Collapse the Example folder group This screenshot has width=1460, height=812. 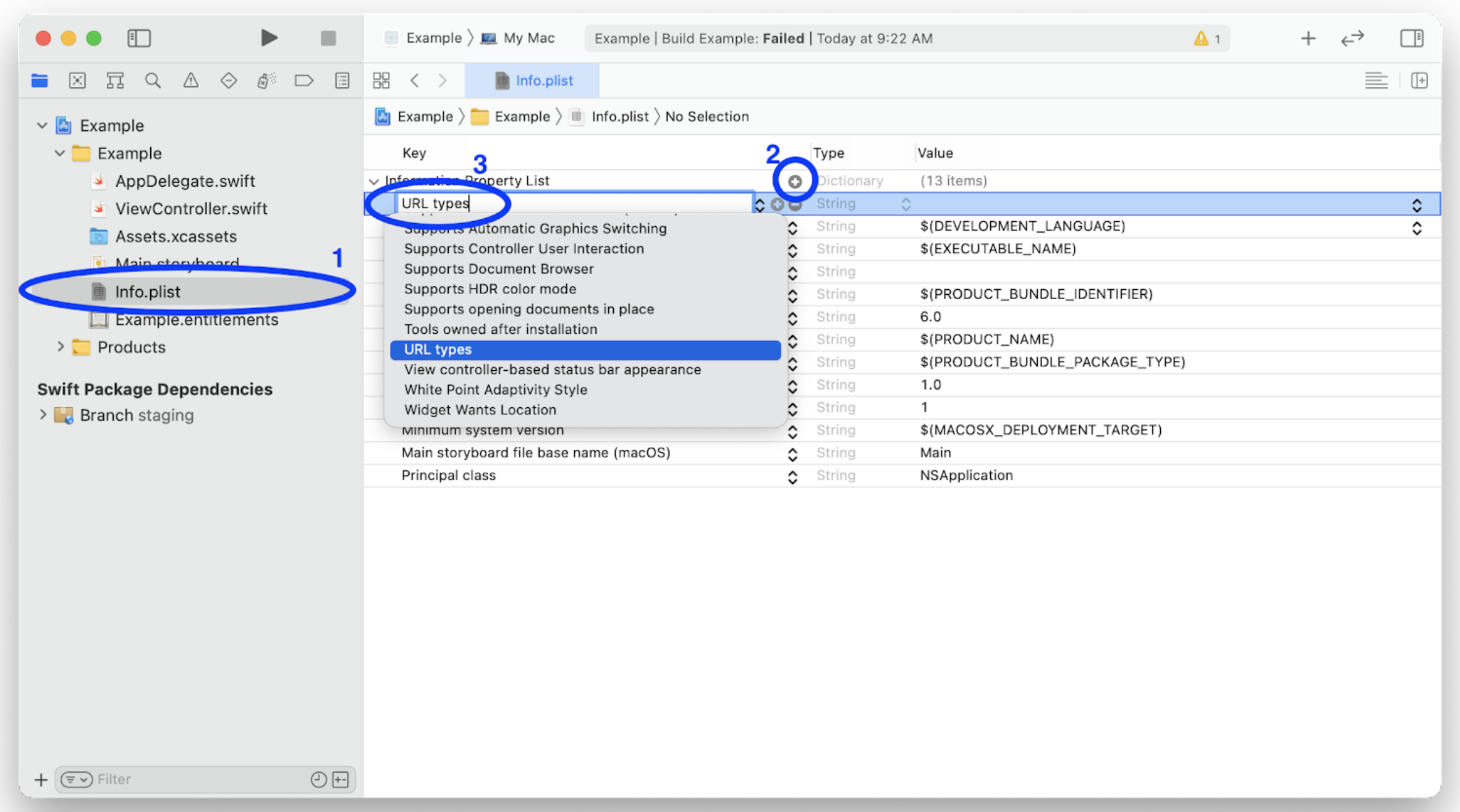pyautogui.click(x=59, y=153)
